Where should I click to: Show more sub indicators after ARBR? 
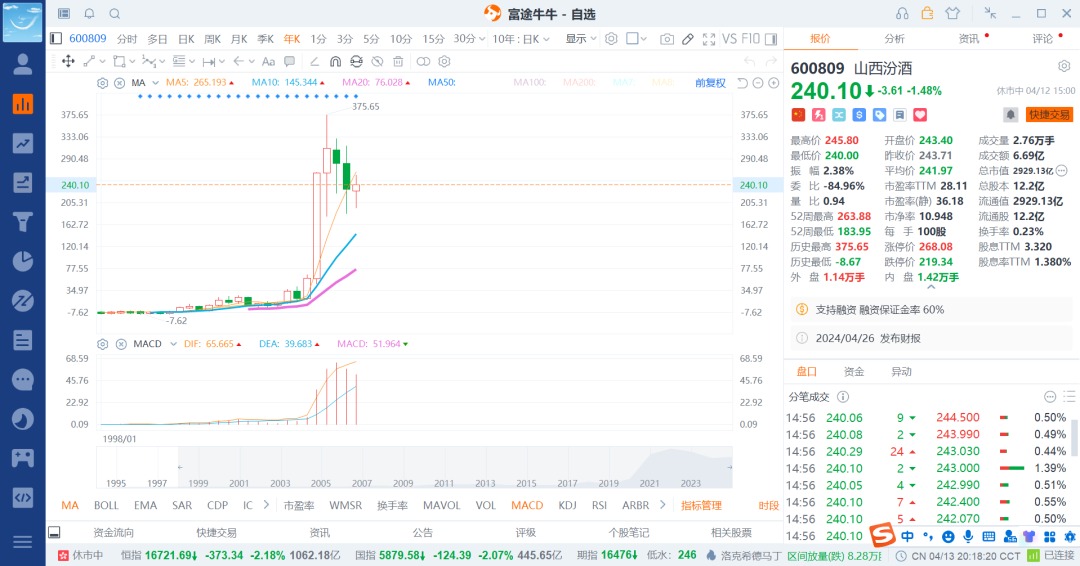[x=663, y=505]
